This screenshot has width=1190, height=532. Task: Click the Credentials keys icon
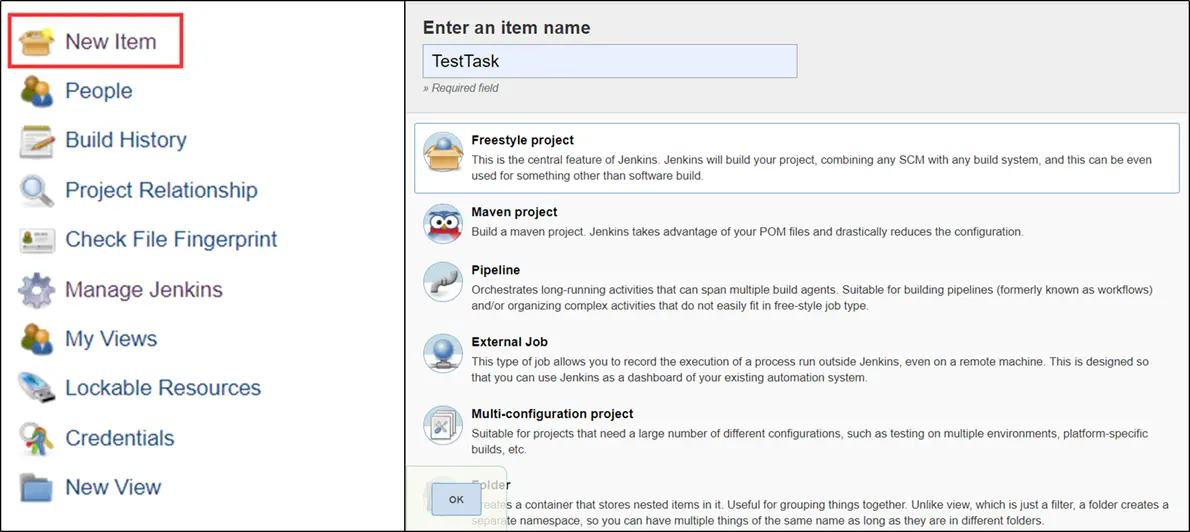(36, 439)
